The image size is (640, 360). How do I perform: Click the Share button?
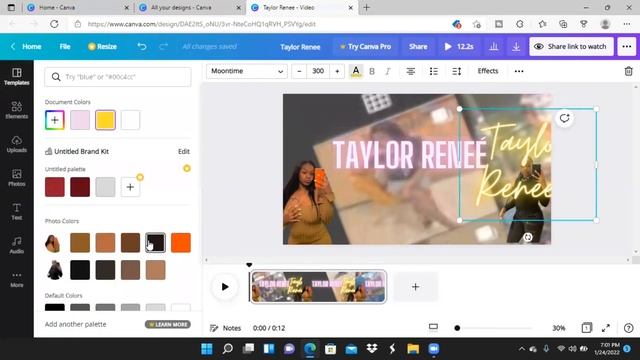(x=418, y=47)
